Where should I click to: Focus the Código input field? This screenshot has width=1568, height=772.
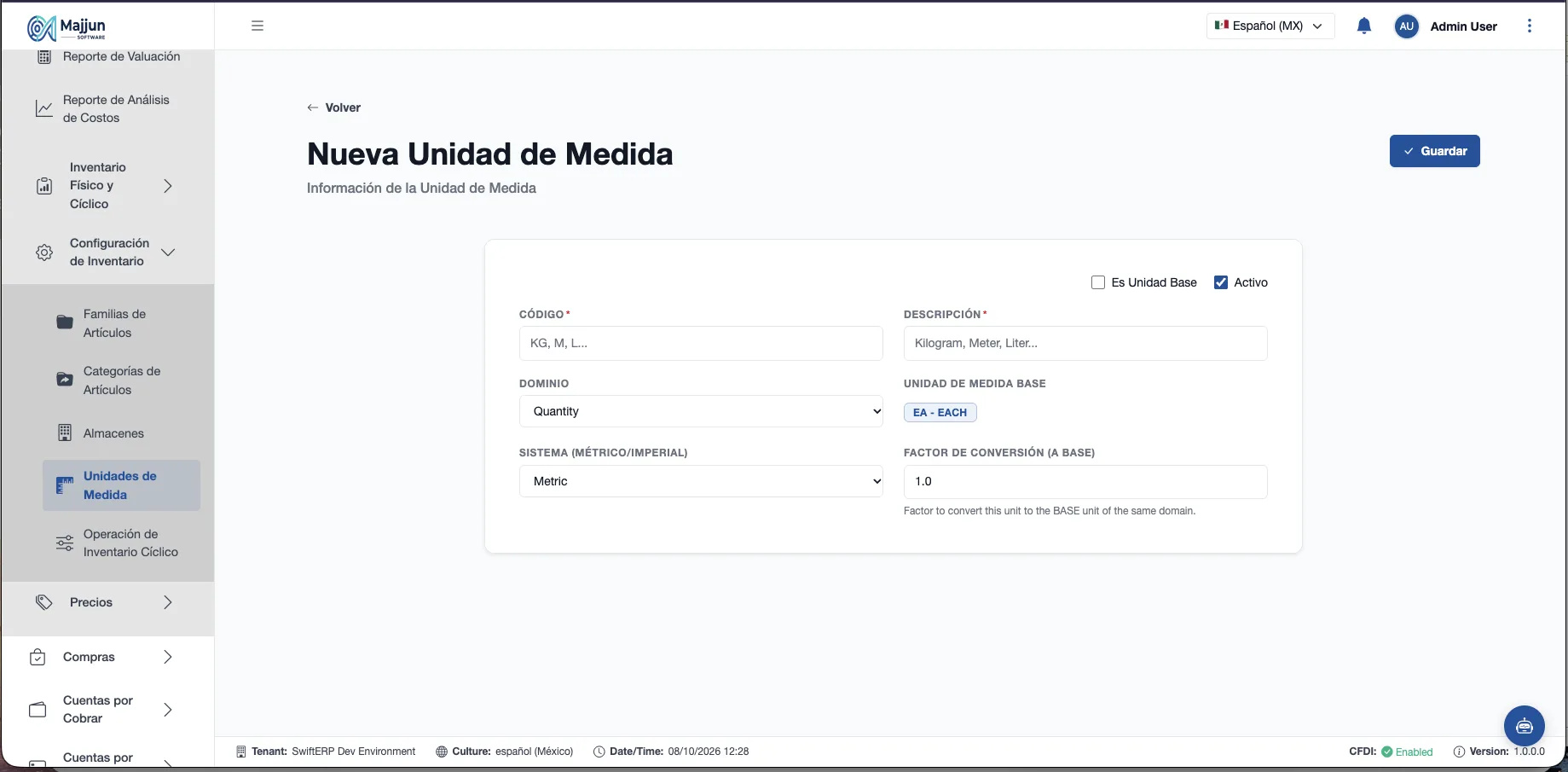[x=701, y=343]
